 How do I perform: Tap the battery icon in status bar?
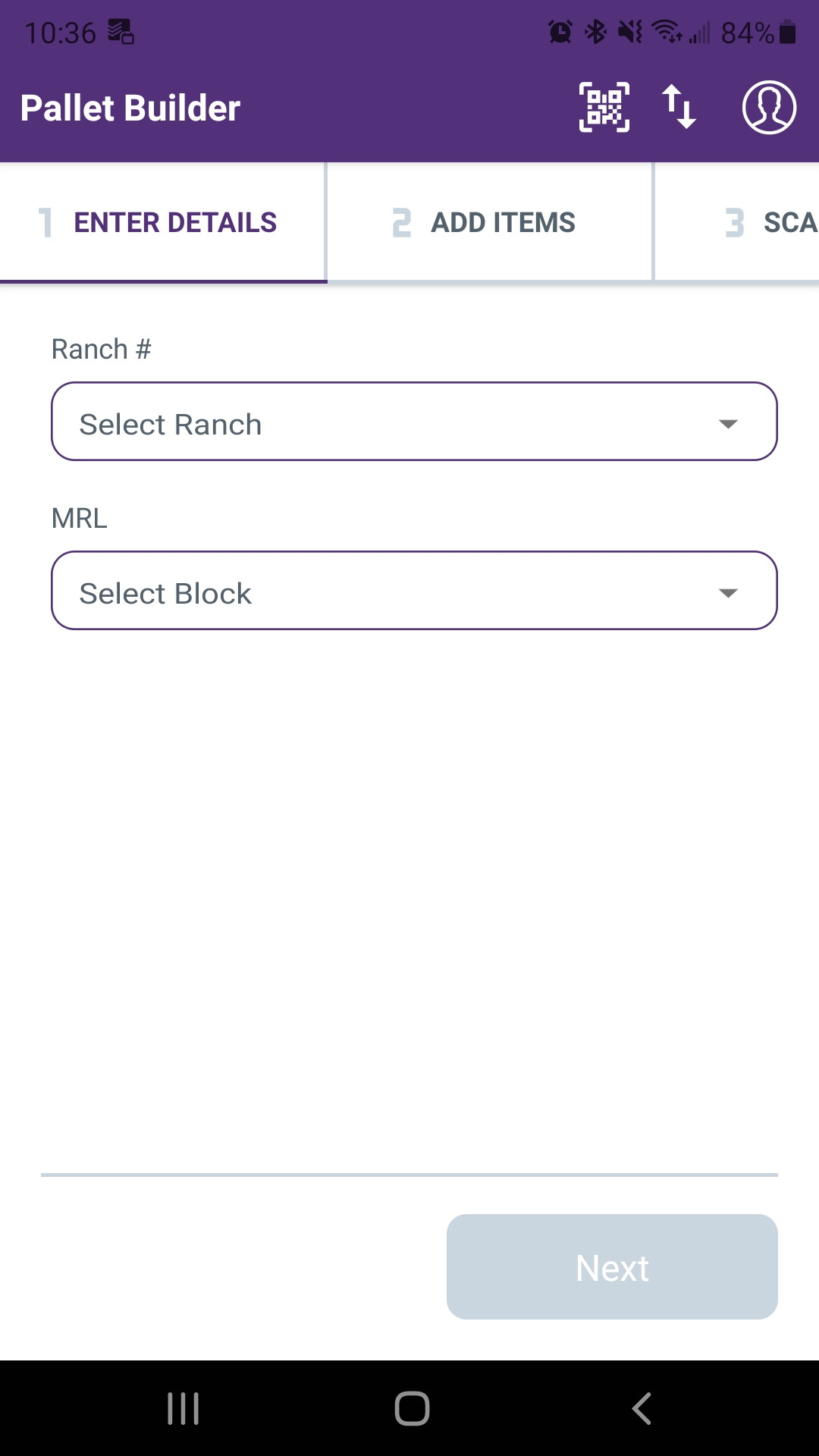click(x=787, y=33)
